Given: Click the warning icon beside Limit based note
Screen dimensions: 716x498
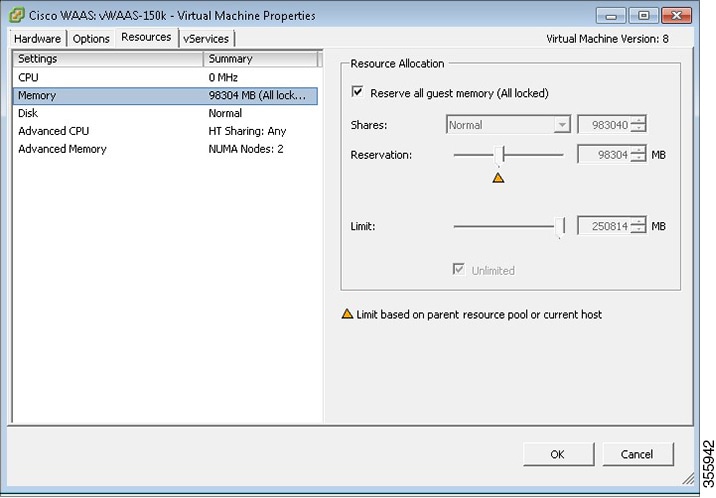Looking at the screenshot, I should (x=347, y=314).
